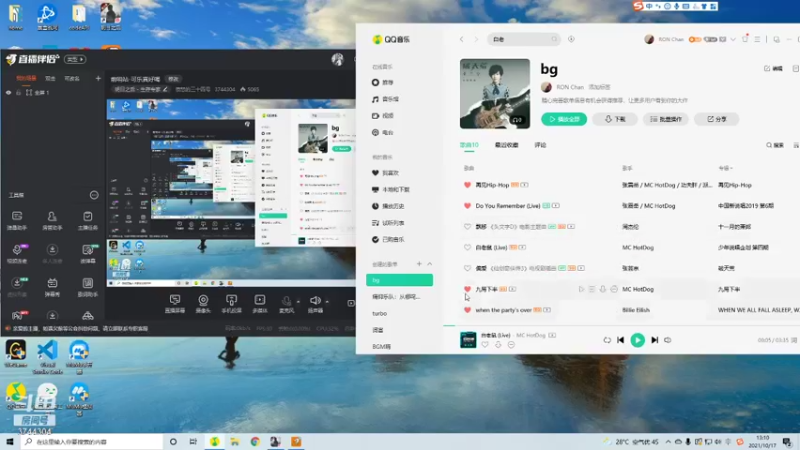
Task: Click the song progress bar above the player
Action: tap(621, 325)
